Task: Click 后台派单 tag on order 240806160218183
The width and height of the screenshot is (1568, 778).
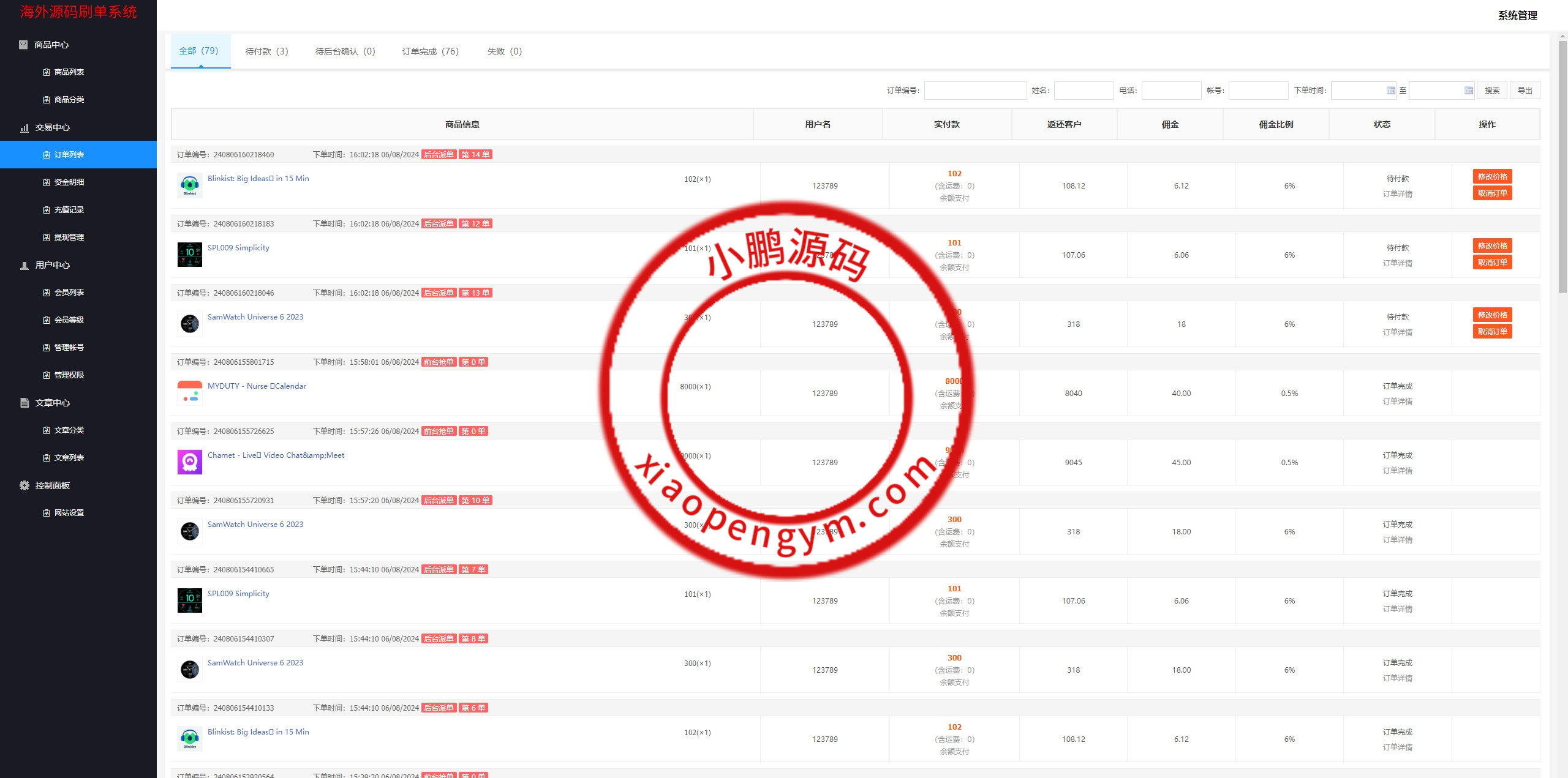Action: click(x=439, y=224)
